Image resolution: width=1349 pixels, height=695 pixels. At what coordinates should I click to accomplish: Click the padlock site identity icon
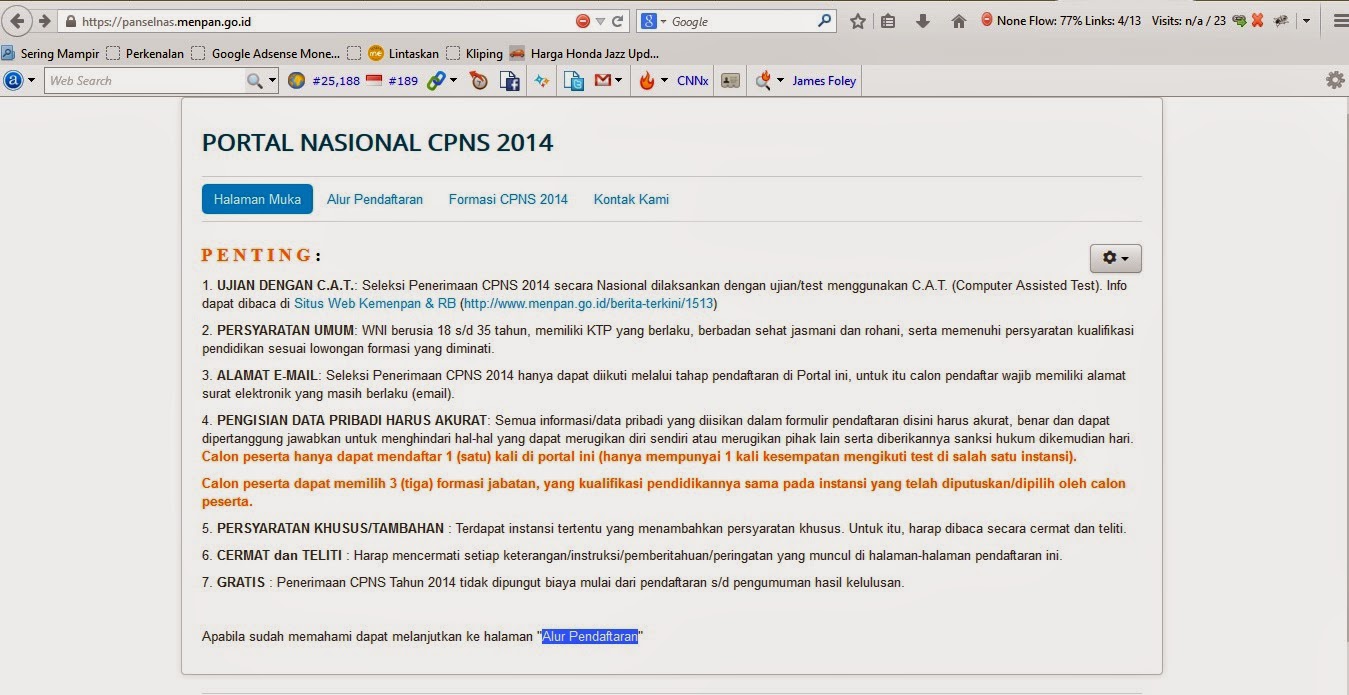[x=69, y=21]
